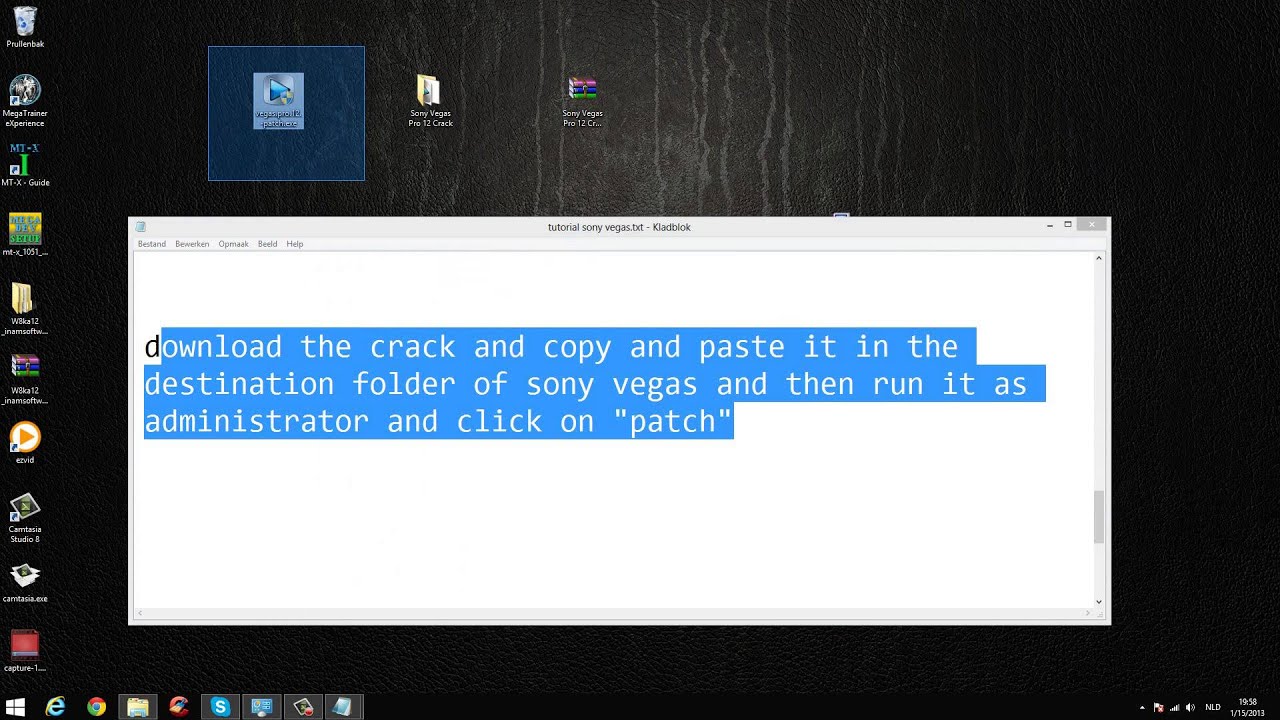Open the volume speaker tray icon
Screen dimensions: 1280x720
click(x=1190, y=707)
